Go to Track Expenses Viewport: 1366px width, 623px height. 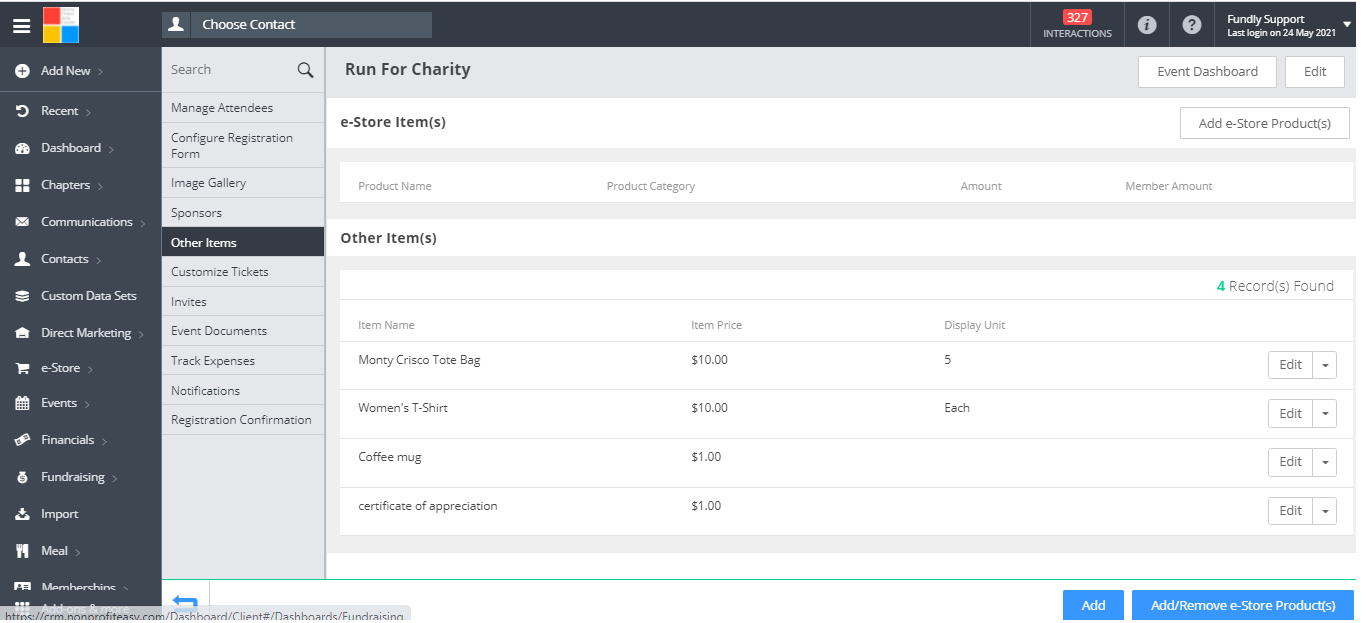[x=243, y=361]
